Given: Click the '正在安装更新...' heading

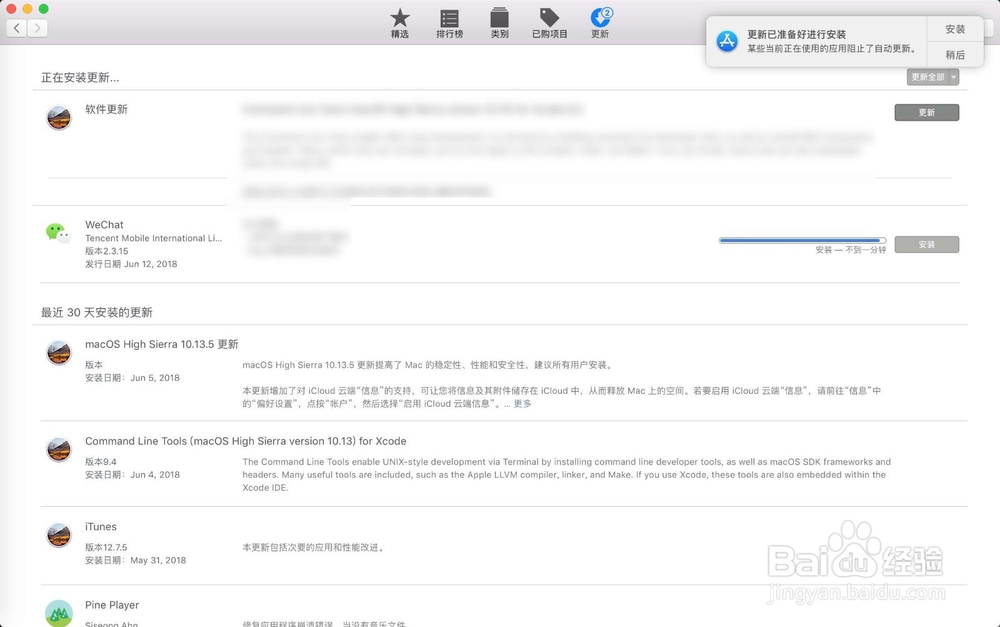Looking at the screenshot, I should (80, 78).
